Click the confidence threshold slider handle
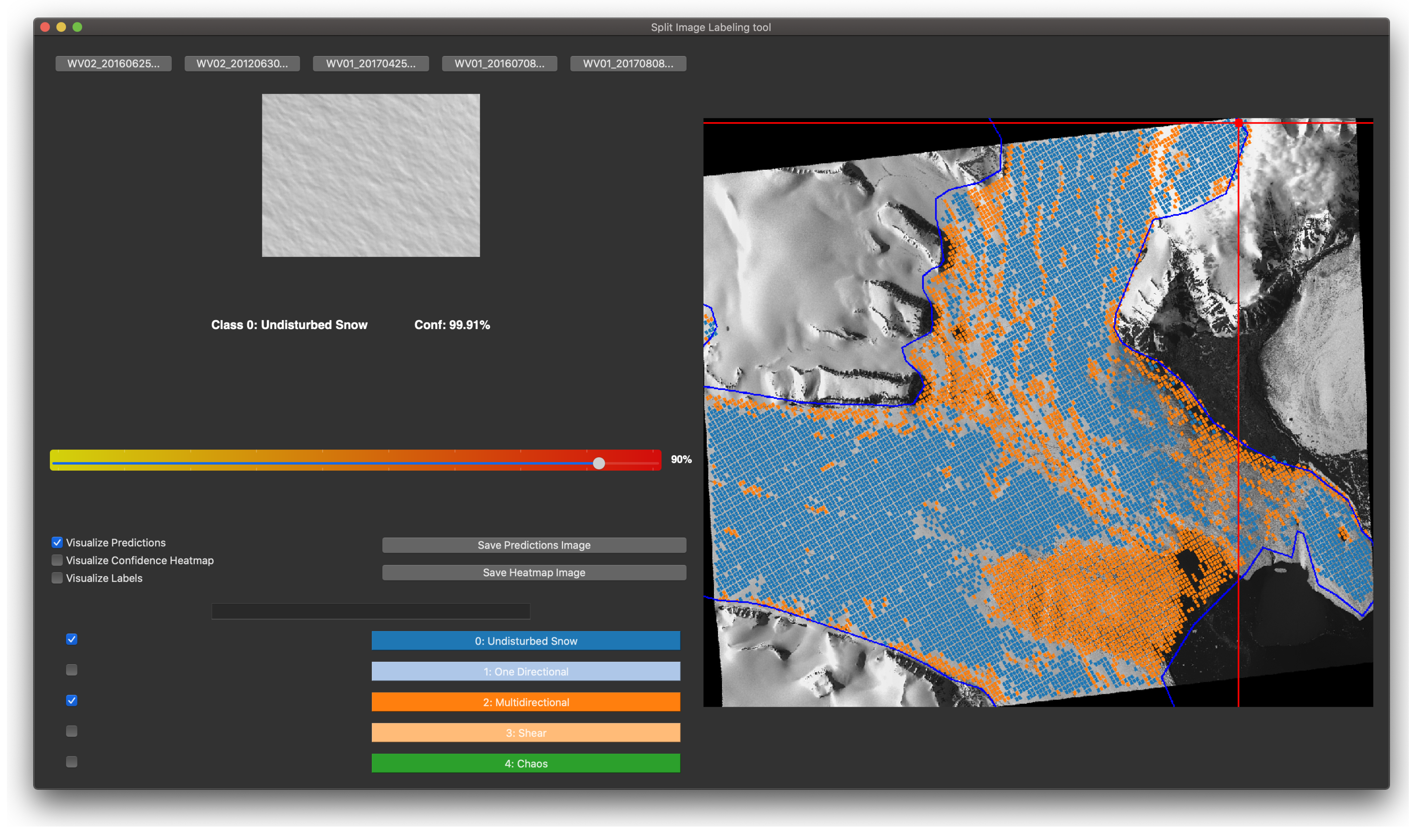 pyautogui.click(x=598, y=463)
